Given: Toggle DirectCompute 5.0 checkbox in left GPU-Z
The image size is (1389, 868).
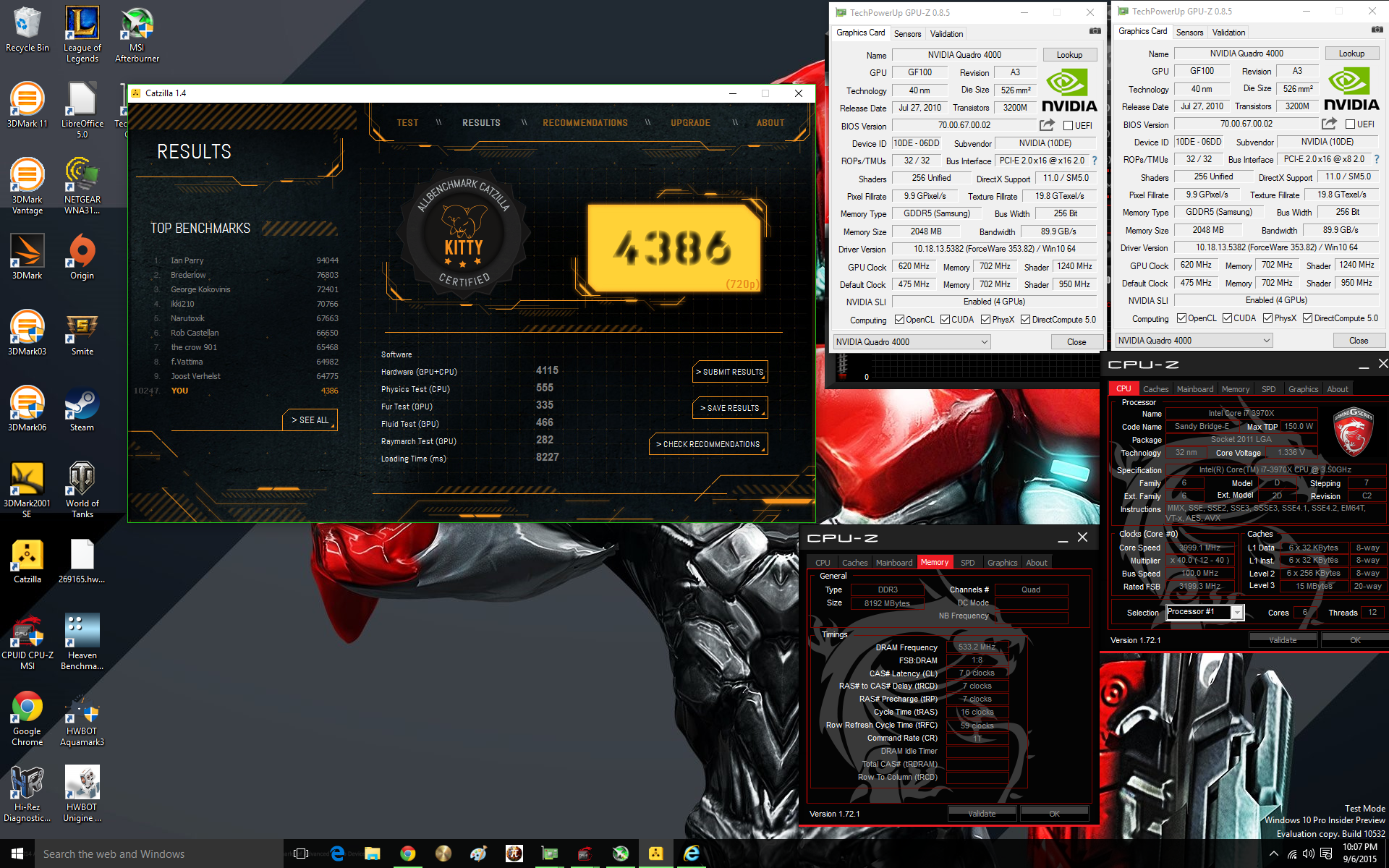Looking at the screenshot, I should pos(1025,320).
